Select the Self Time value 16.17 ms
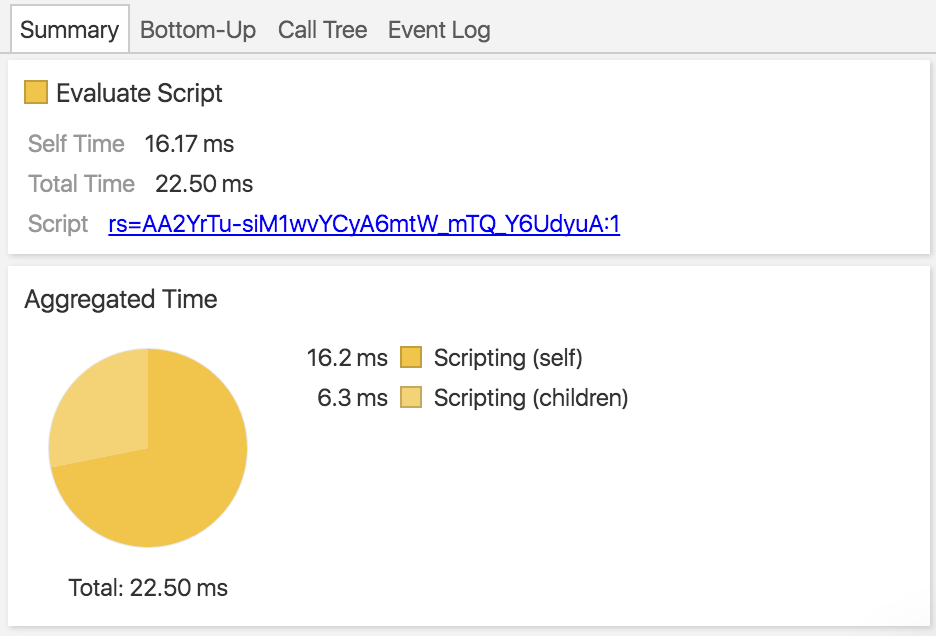The width and height of the screenshot is (936, 636). pos(189,144)
